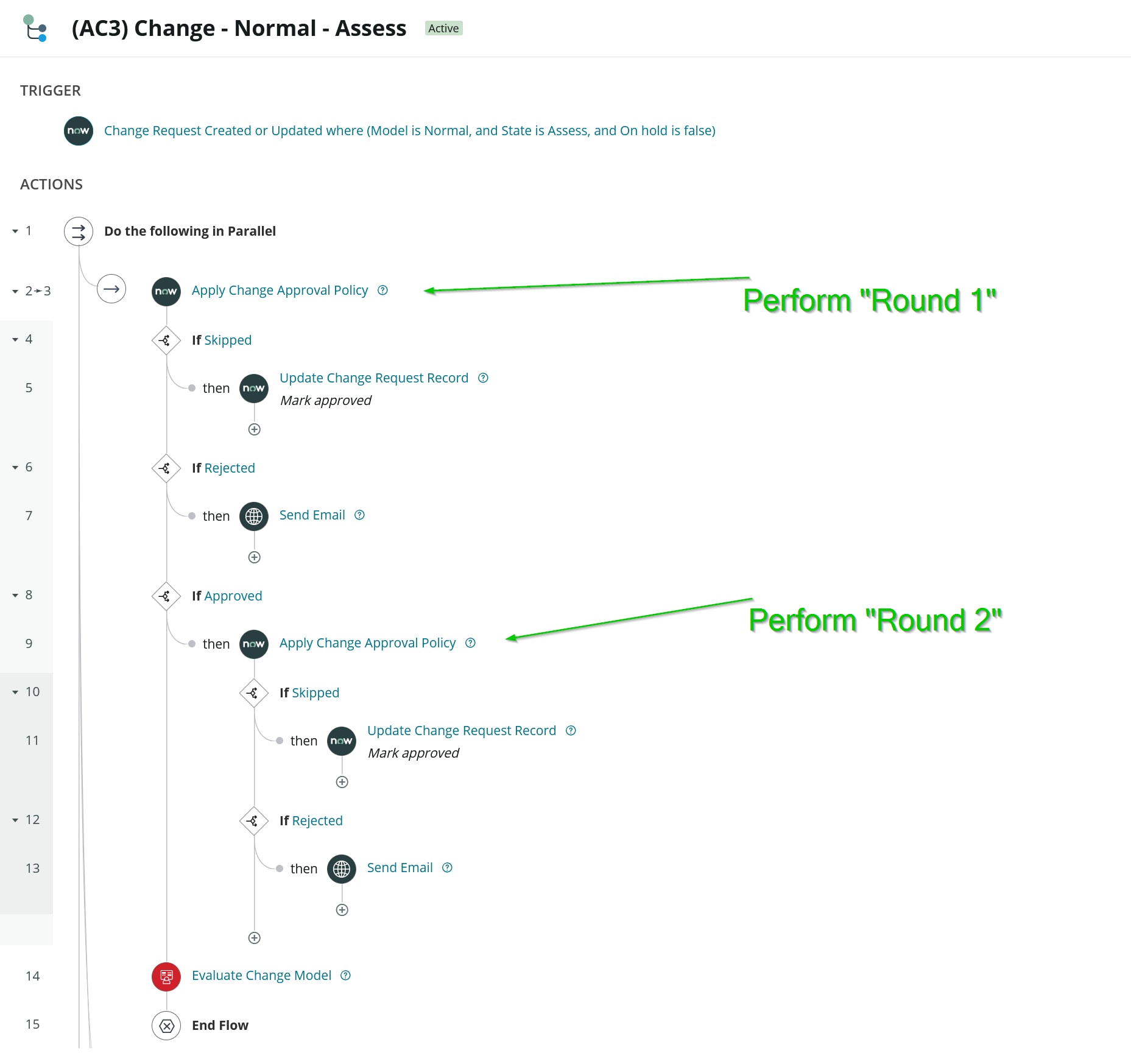Viewport: 1131px width, 1064px height.
Task: Click the trigger condition description text
Action: (x=409, y=130)
